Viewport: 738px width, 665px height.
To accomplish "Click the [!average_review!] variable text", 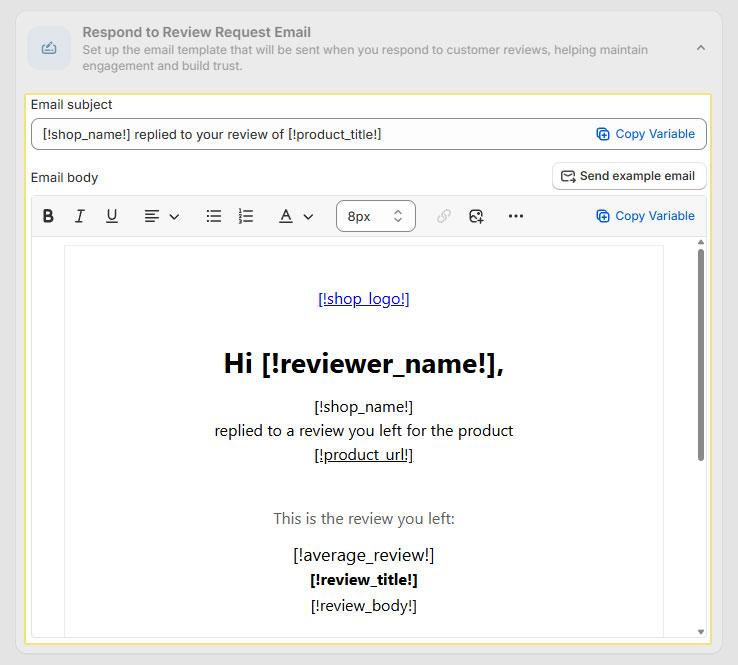I will point(364,555).
